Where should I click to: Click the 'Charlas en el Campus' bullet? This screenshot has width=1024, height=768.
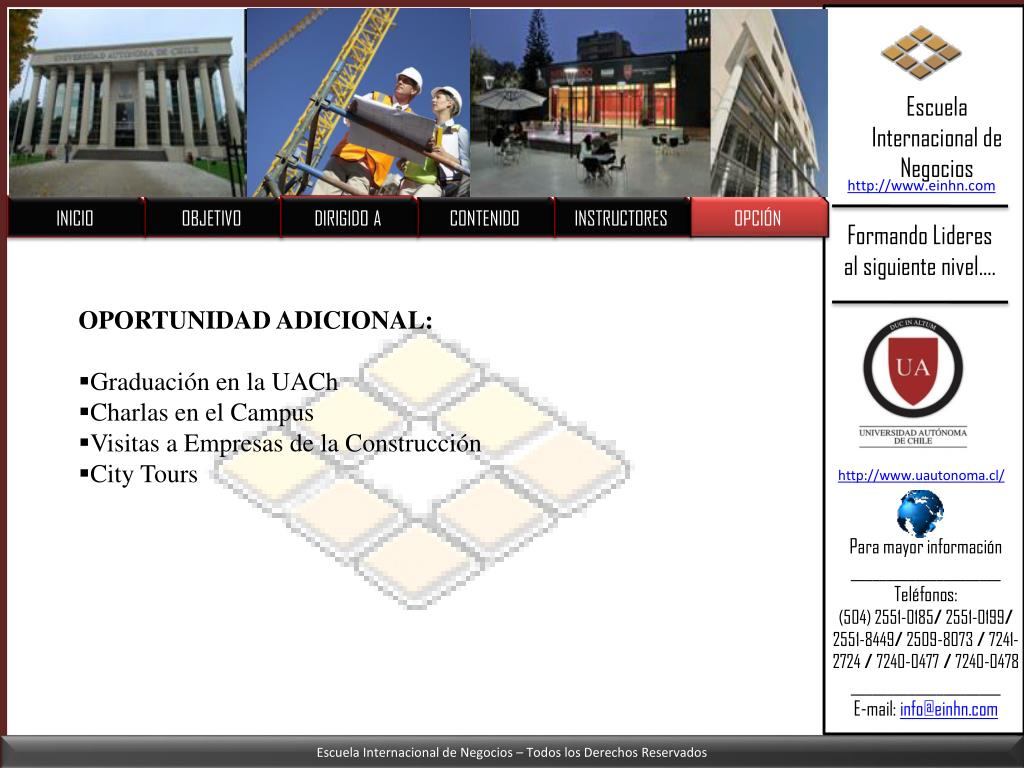(x=197, y=413)
